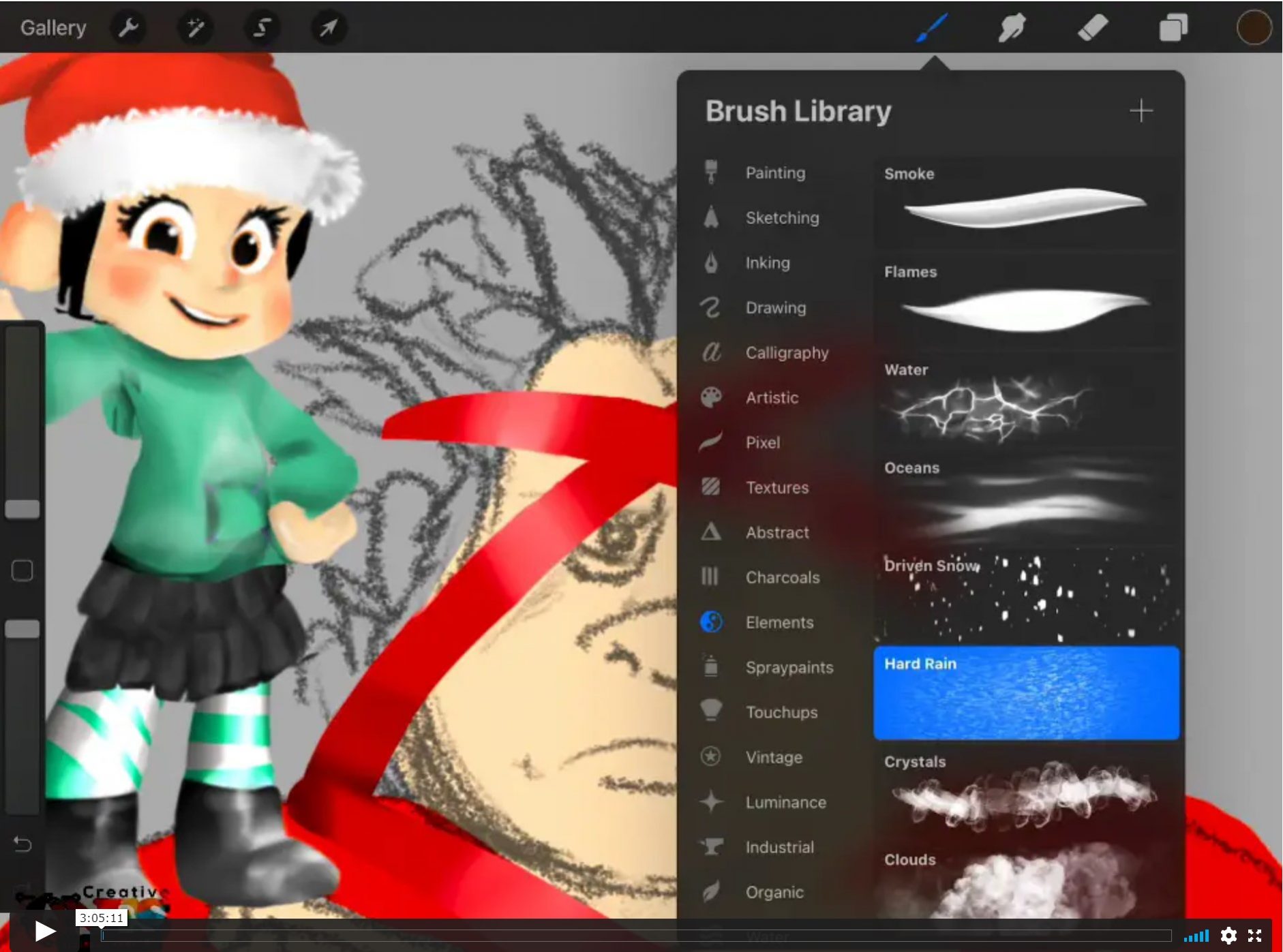Open the Layers panel
Viewport: 1283px width, 952px height.
point(1173,27)
